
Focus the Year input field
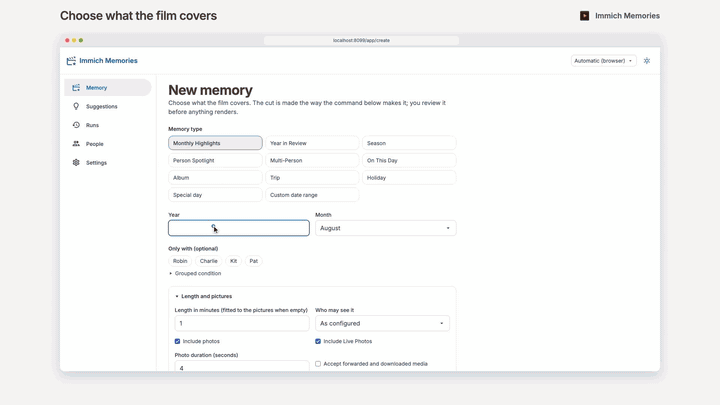tap(239, 228)
